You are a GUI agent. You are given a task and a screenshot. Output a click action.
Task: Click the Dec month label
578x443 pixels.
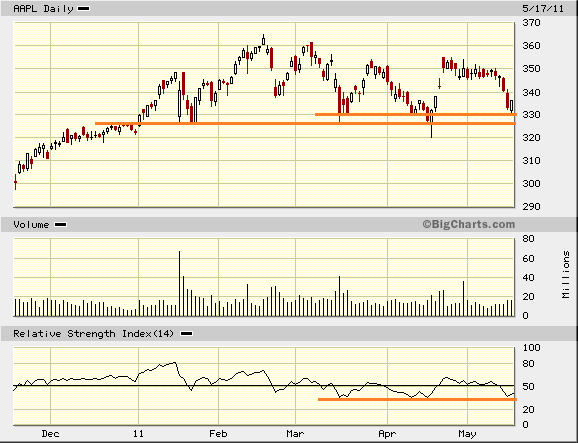[x=51, y=434]
